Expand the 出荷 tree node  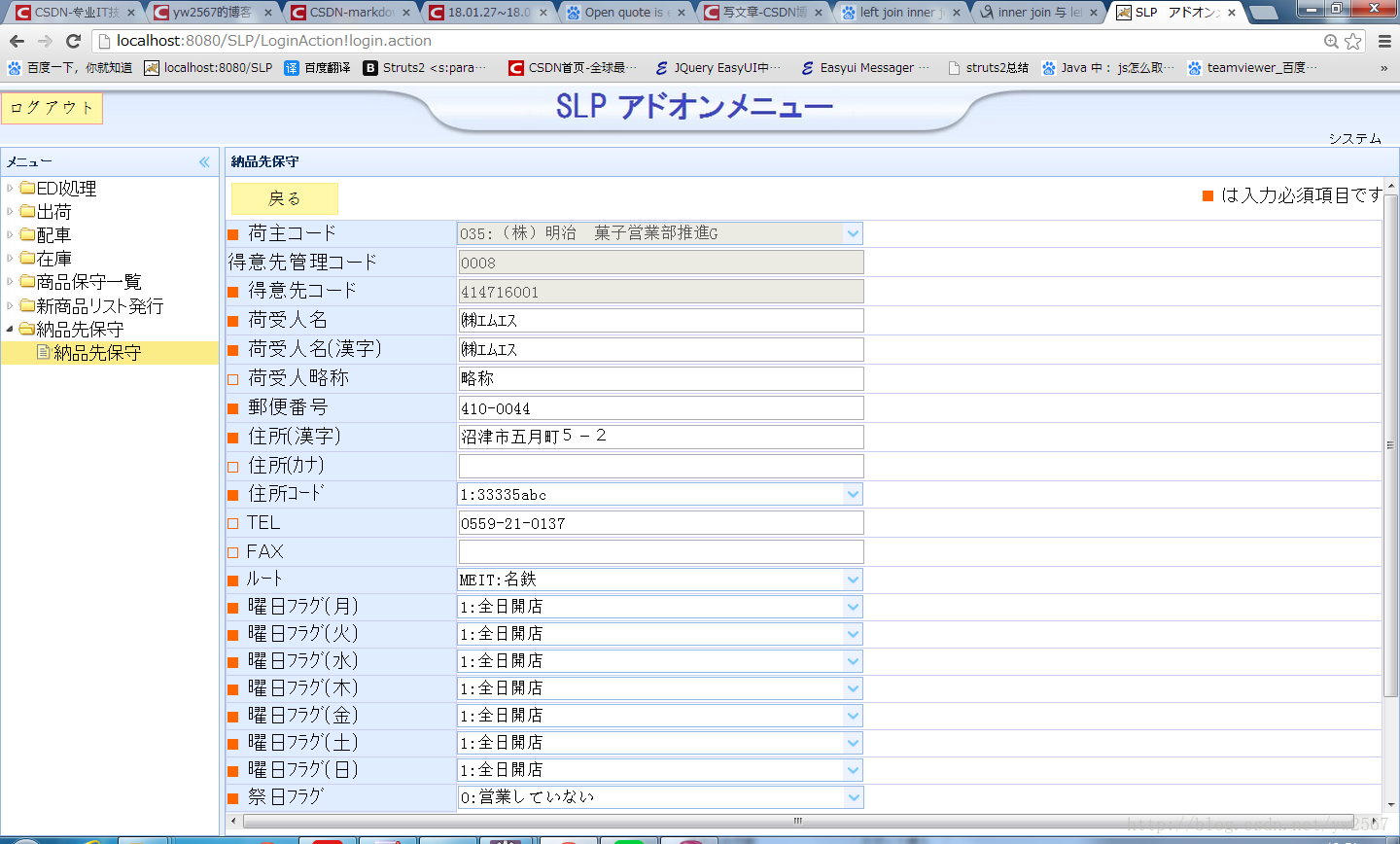point(10,211)
